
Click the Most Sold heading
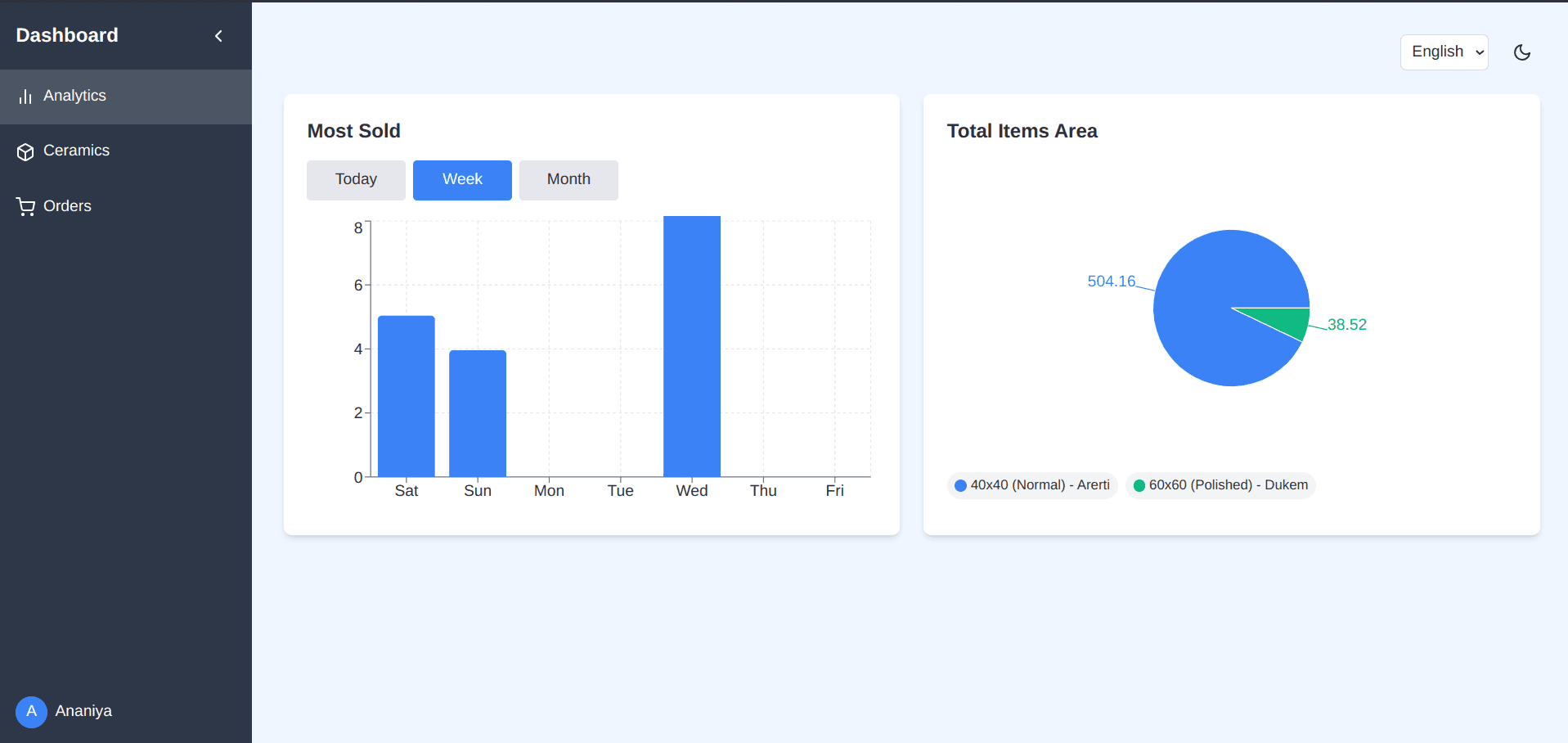coord(354,131)
